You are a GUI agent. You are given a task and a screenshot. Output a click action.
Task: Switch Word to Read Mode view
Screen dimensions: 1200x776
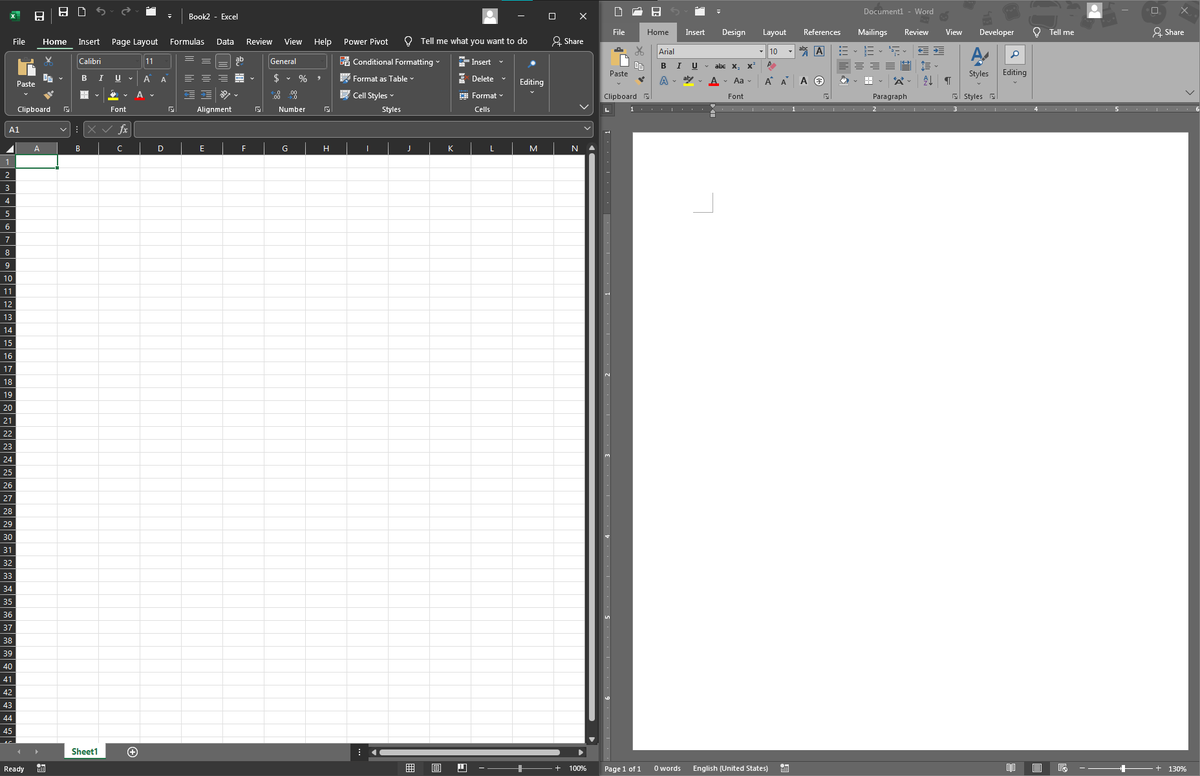pyautogui.click(x=1013, y=768)
